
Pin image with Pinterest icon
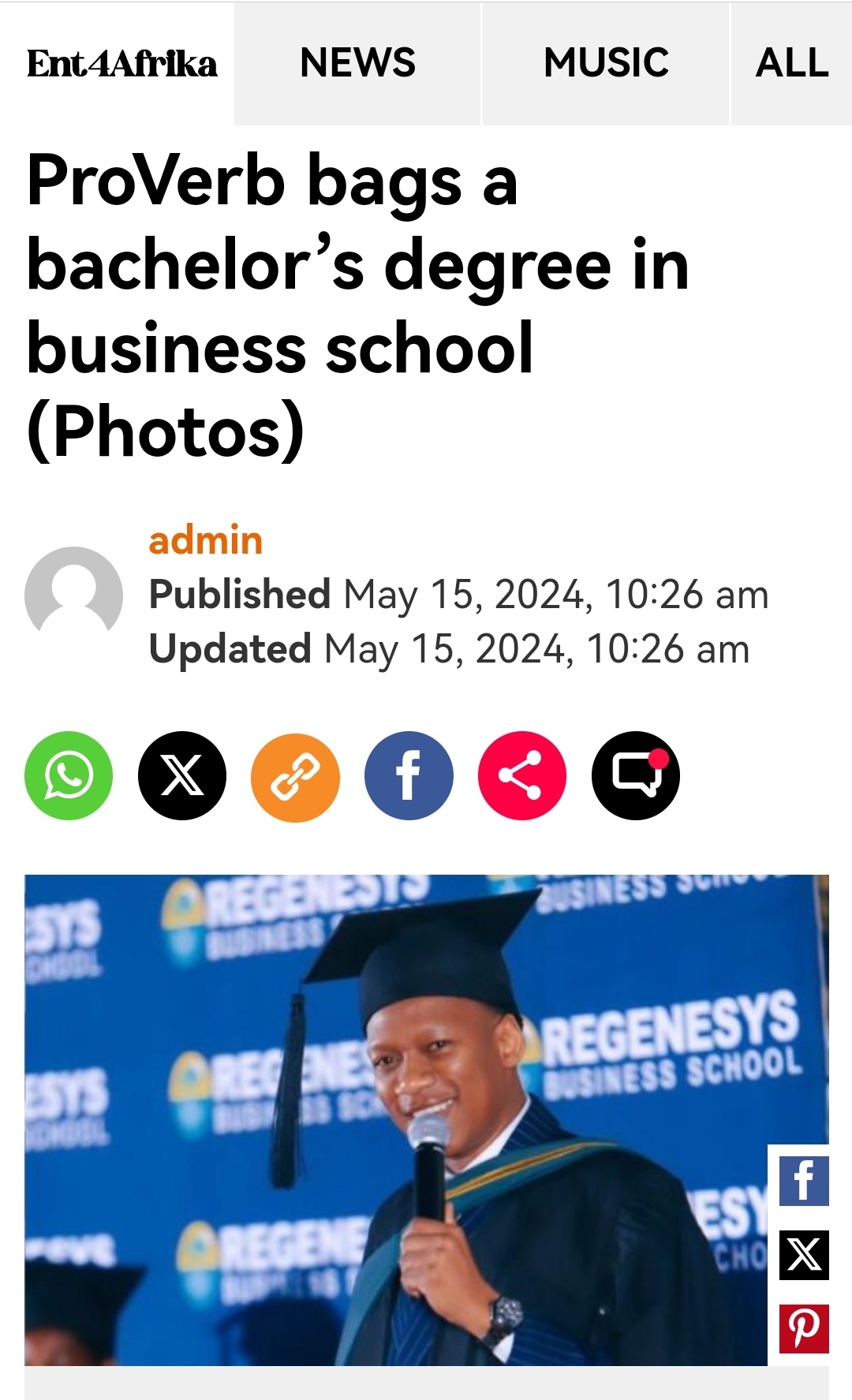(804, 1328)
